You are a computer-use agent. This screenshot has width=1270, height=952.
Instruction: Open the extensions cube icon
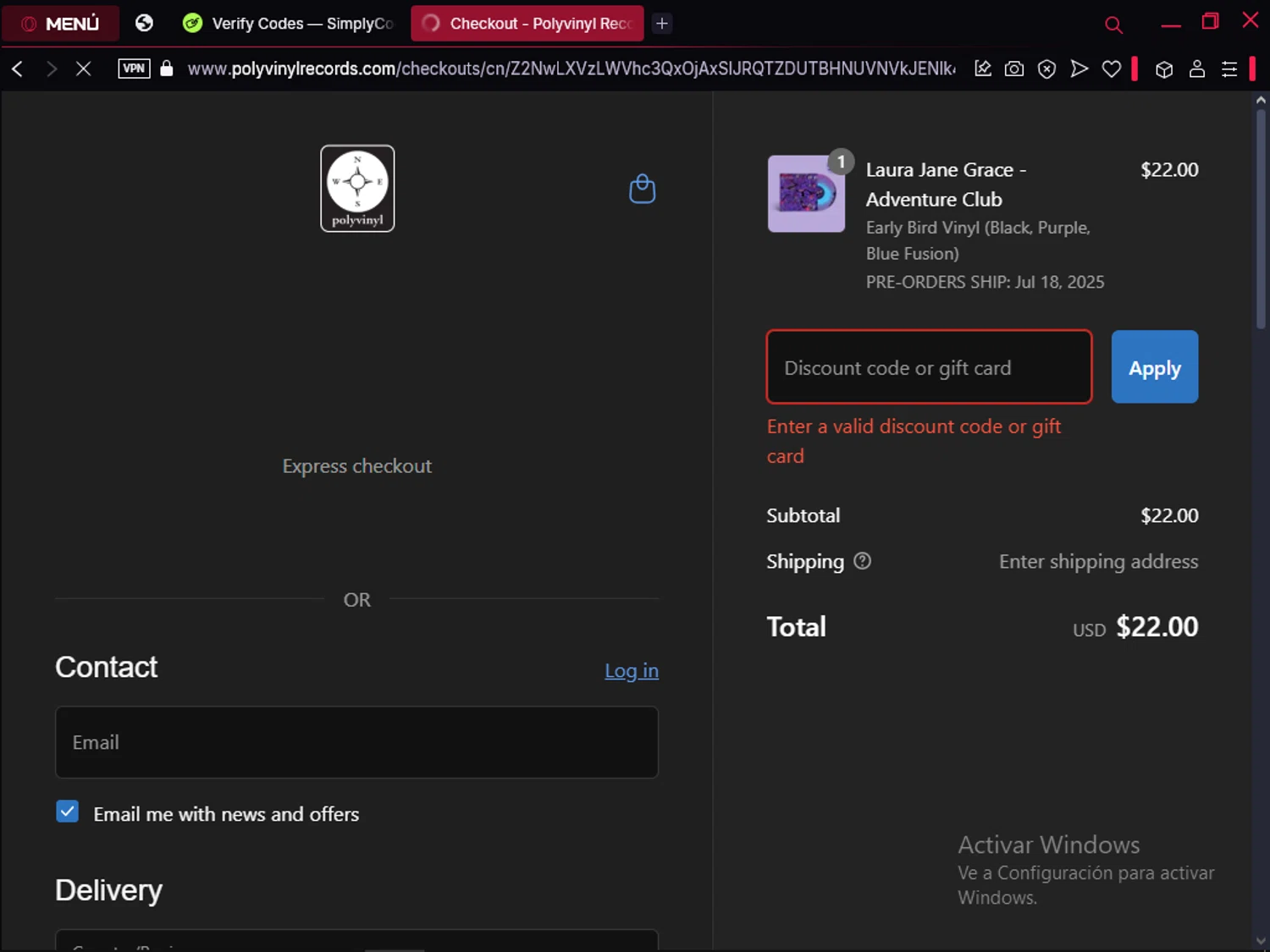[1164, 69]
